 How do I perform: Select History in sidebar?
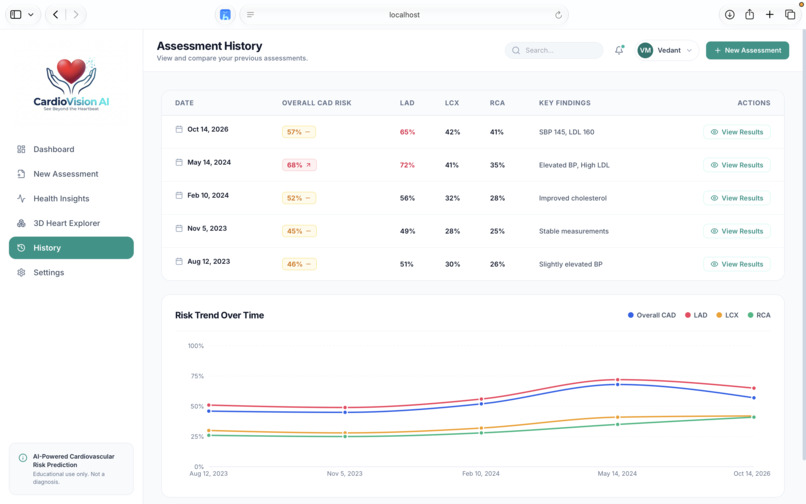[x=71, y=248]
